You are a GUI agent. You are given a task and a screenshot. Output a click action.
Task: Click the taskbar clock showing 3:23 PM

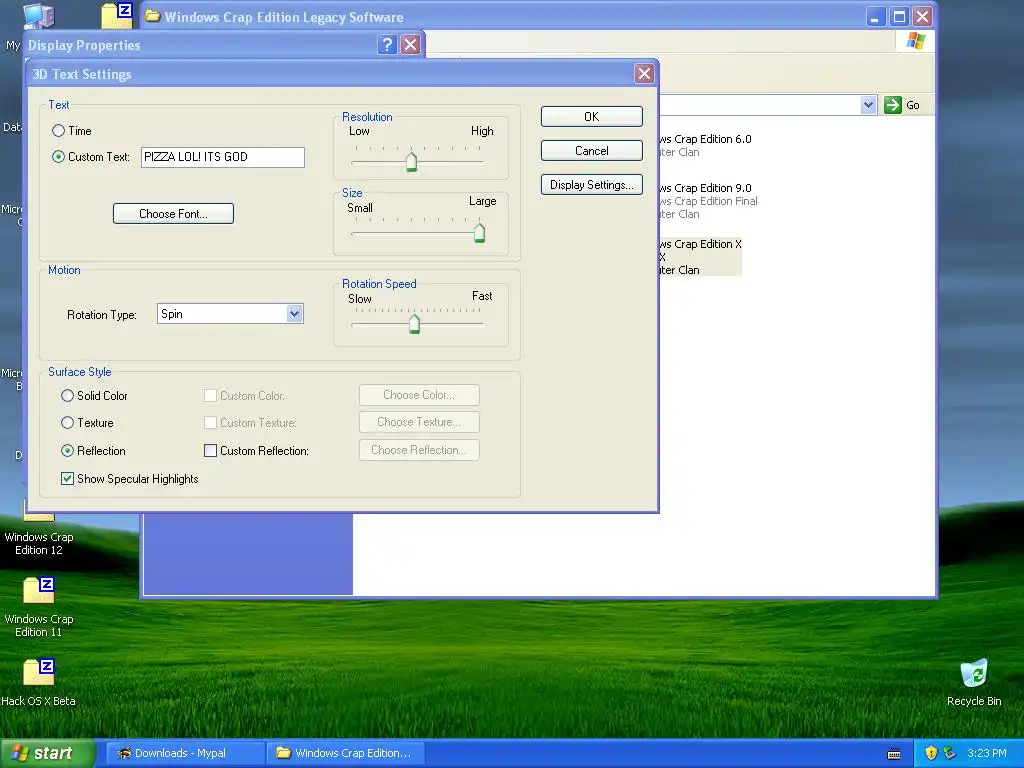tap(987, 753)
